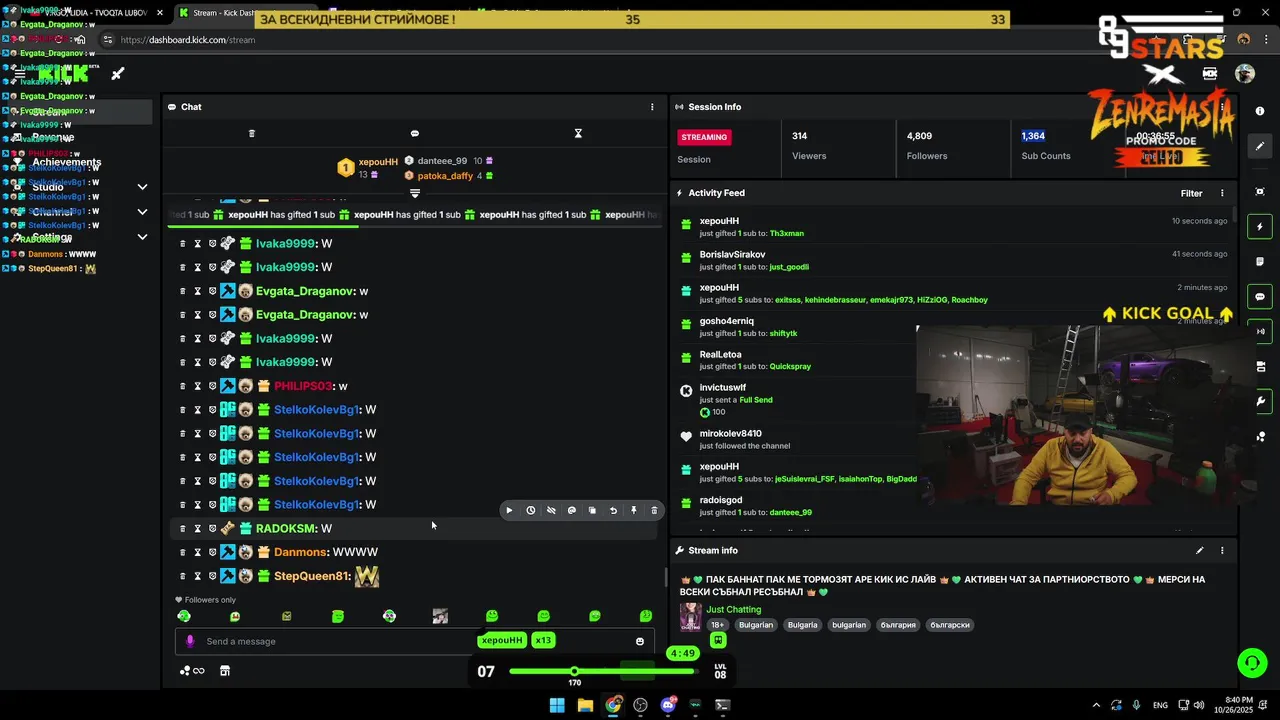Switch to the speech bubble tab in Chat

tap(415, 133)
